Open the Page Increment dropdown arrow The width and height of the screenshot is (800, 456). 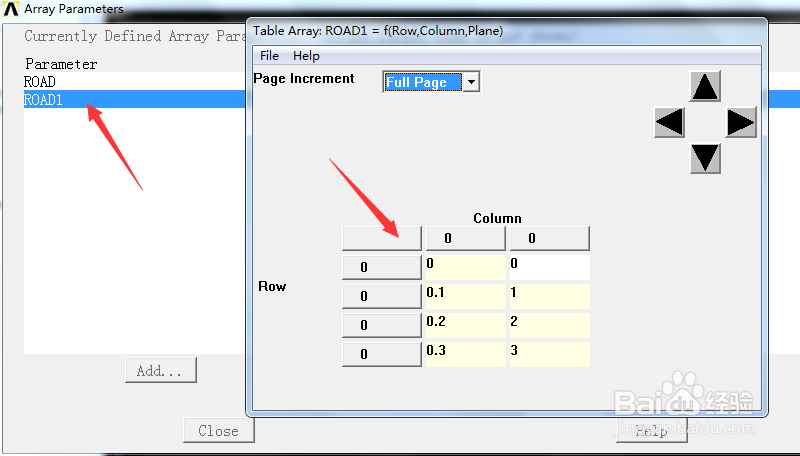pos(471,82)
